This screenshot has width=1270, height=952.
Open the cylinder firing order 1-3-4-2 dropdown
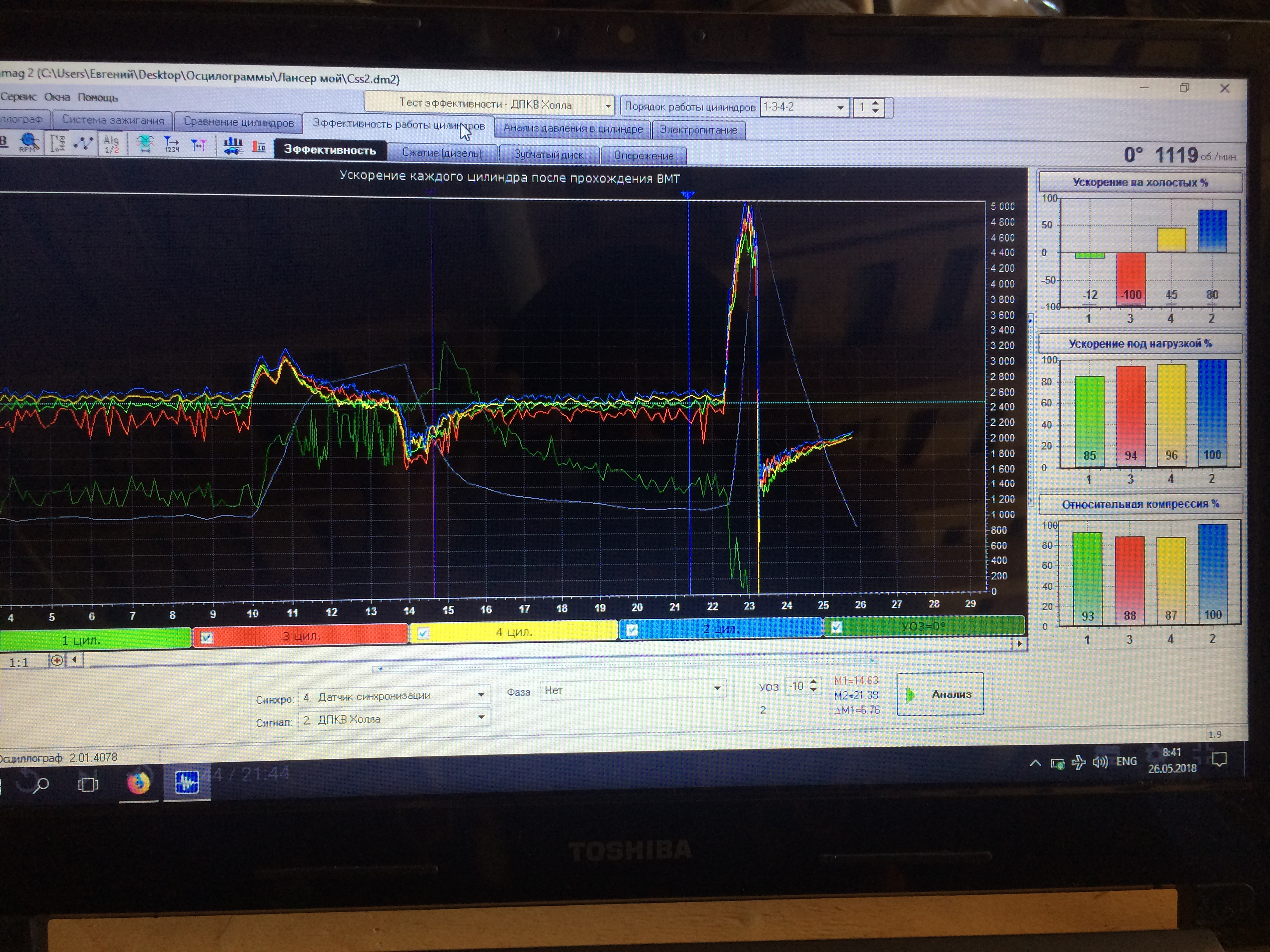[x=804, y=107]
